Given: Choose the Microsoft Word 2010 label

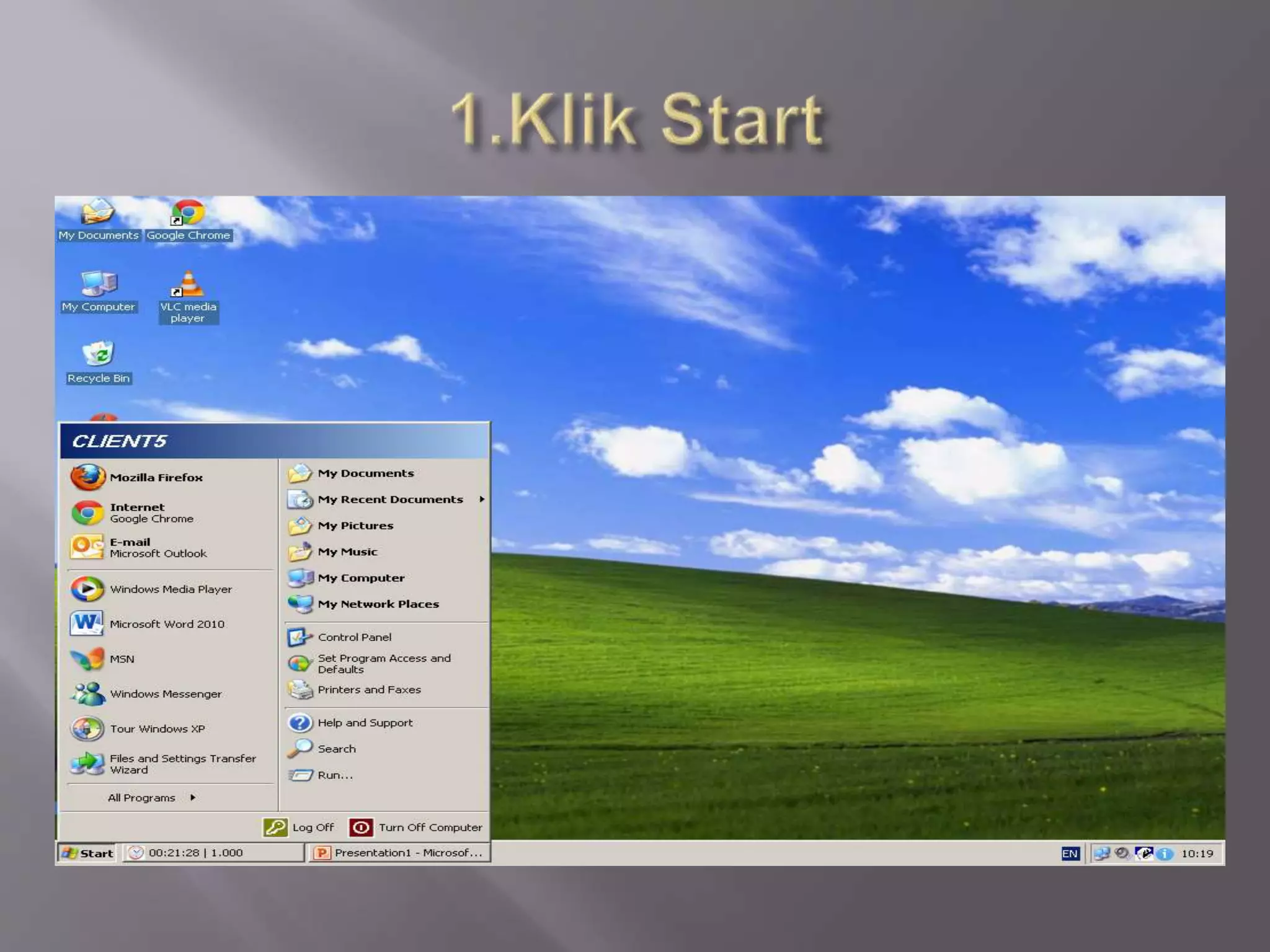Looking at the screenshot, I should pyautogui.click(x=167, y=624).
